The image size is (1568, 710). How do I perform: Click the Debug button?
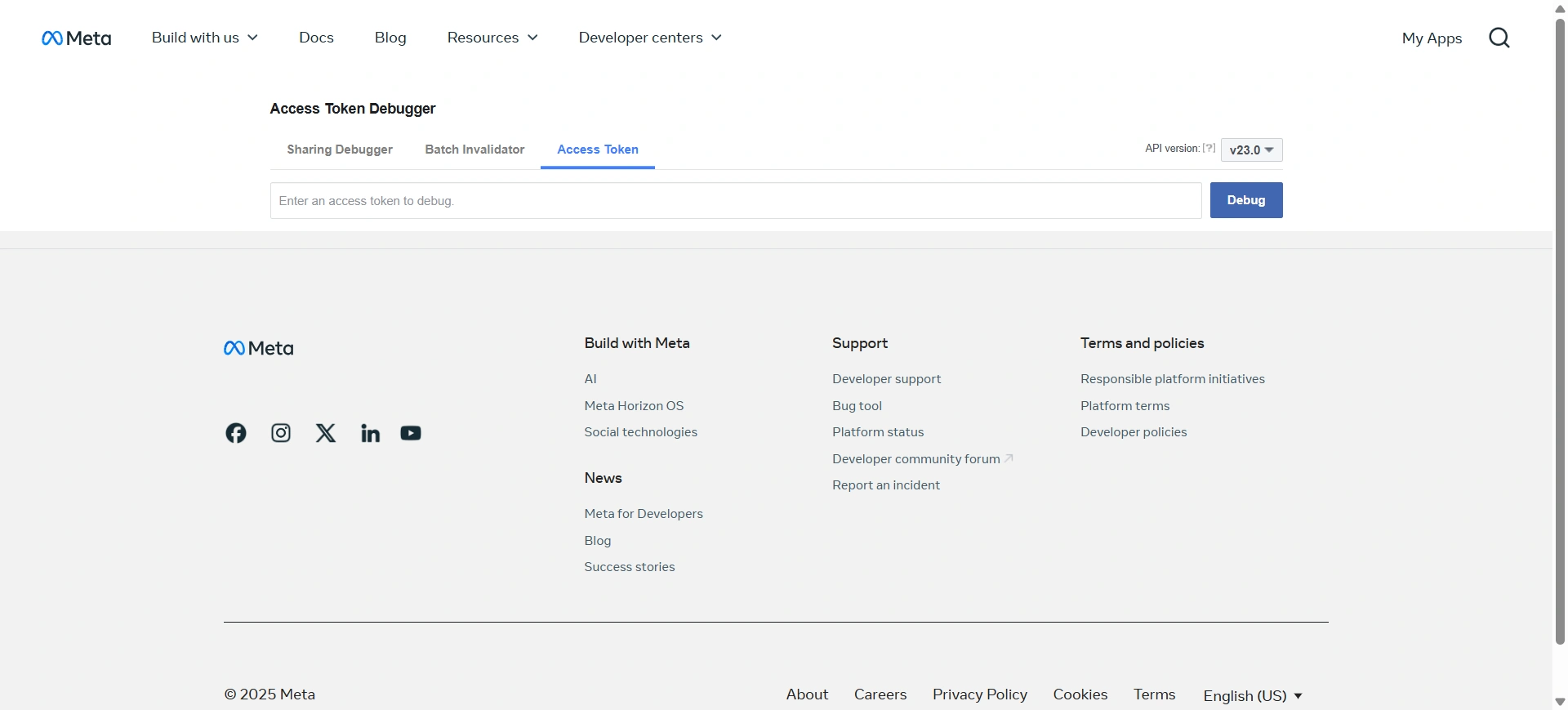pyautogui.click(x=1246, y=200)
